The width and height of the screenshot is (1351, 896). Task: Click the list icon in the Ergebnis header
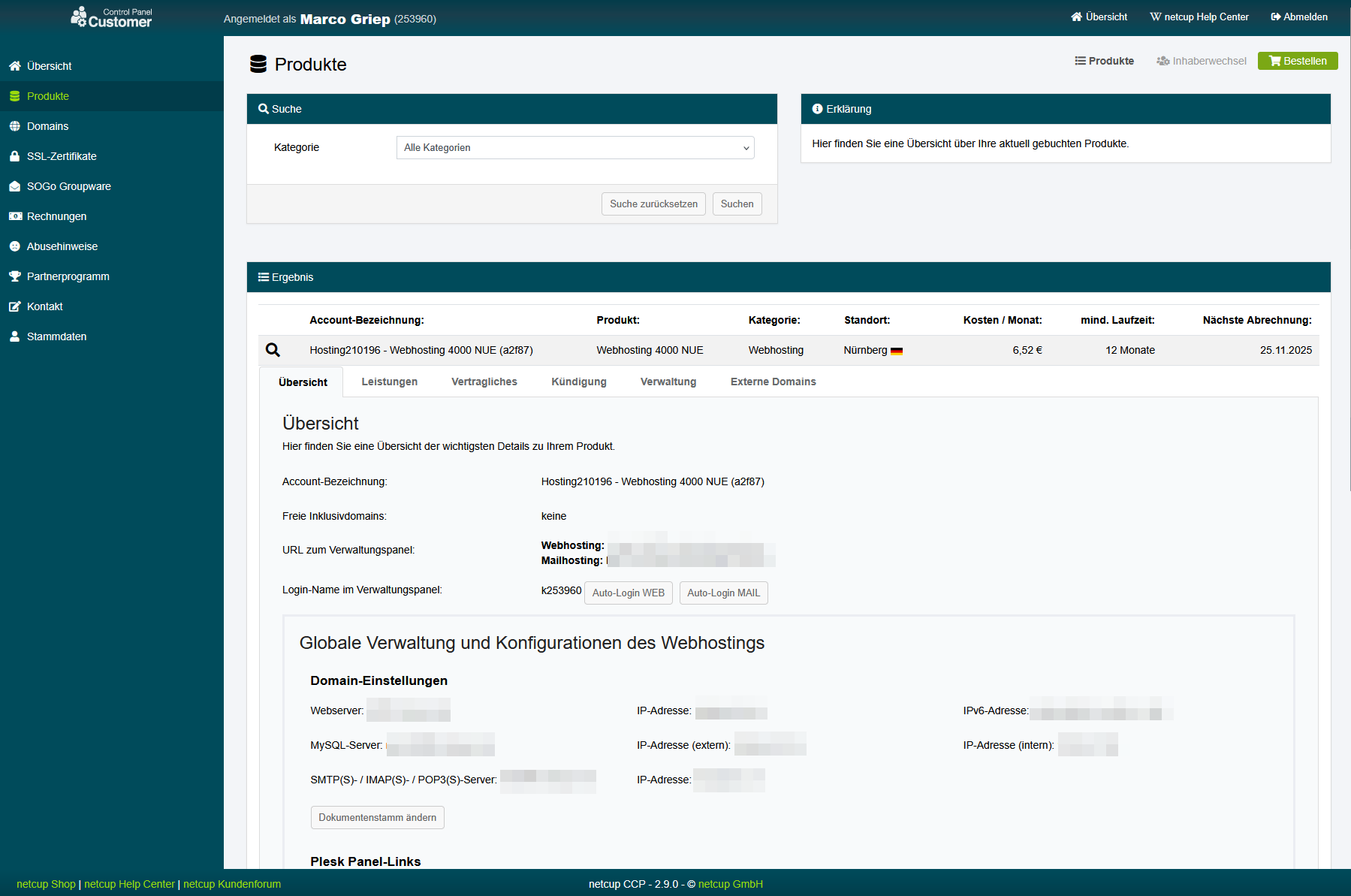pos(264,277)
